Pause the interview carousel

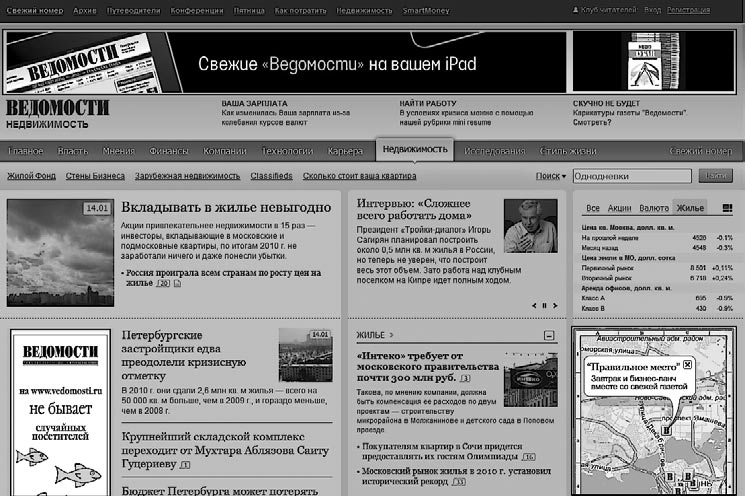[x=544, y=305]
